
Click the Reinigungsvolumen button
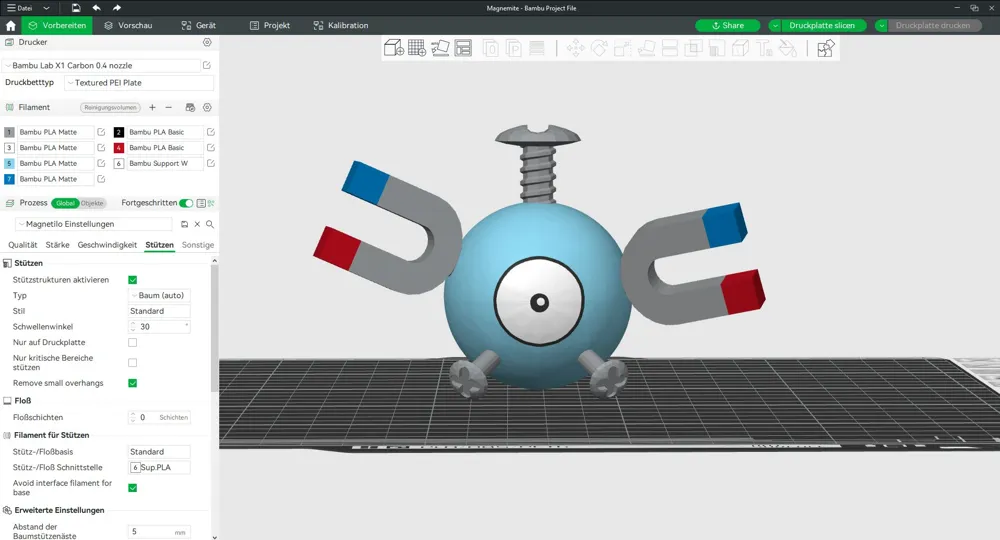pos(110,107)
